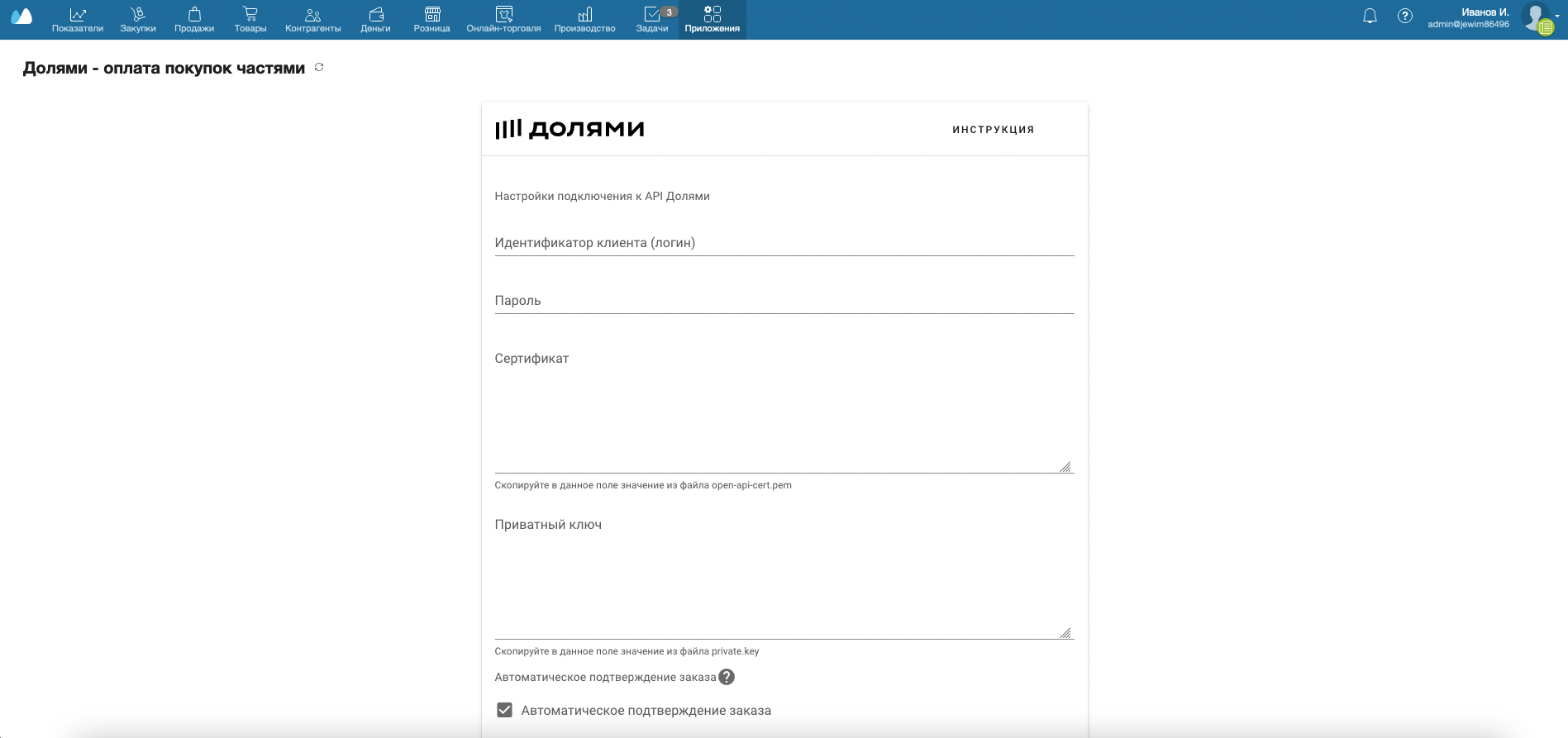
Task: Show the help tooltip for Автоматическое подтверждение заказа
Action: [x=727, y=678]
